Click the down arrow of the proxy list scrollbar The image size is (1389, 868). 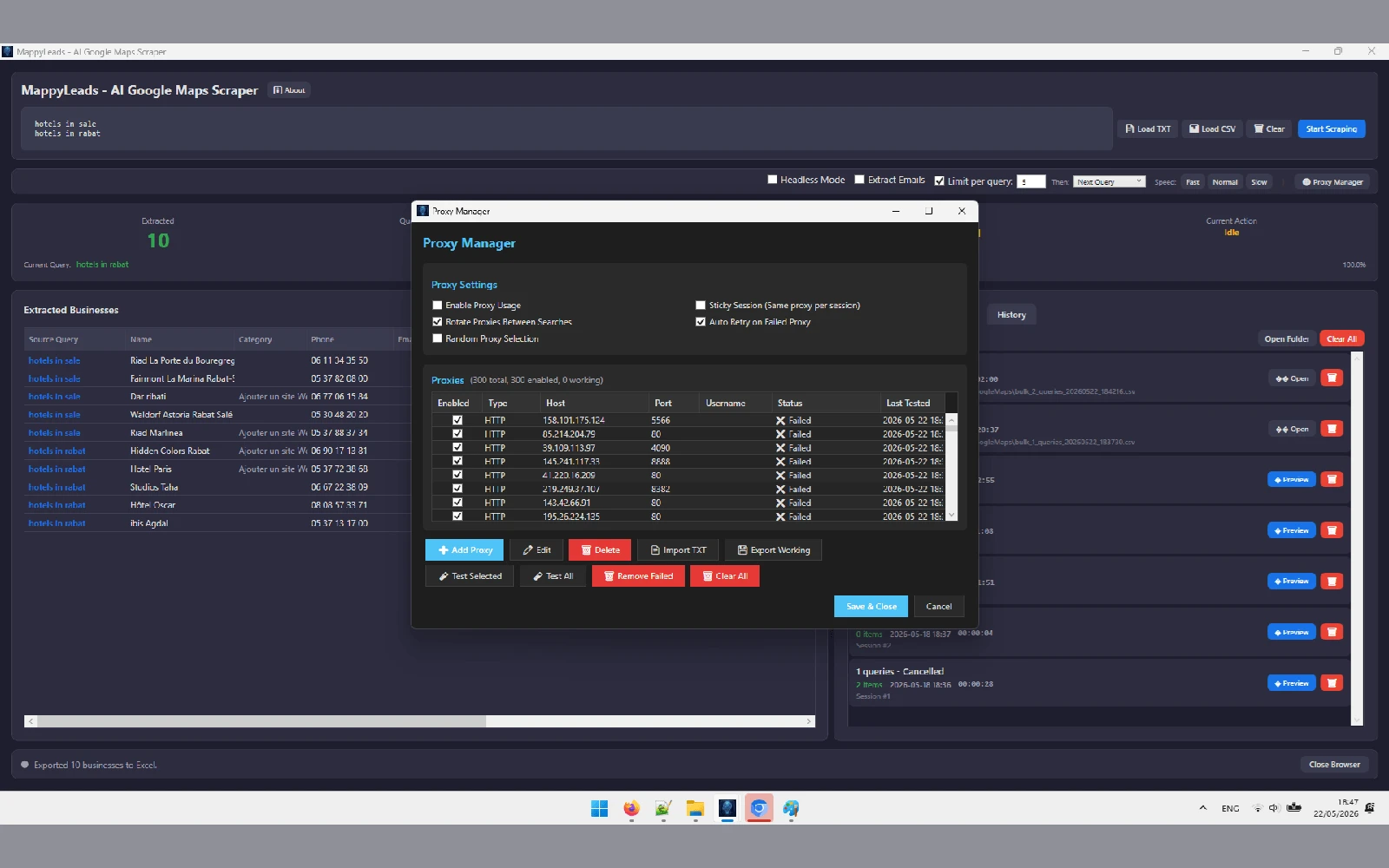pos(951,515)
